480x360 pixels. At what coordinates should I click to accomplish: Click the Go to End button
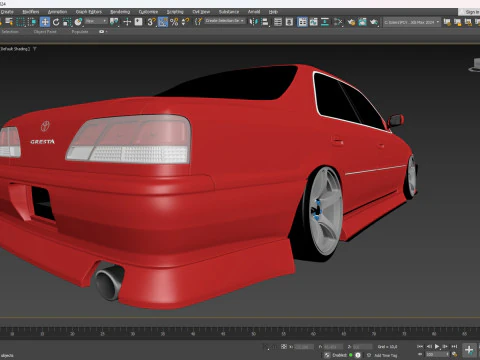(454, 347)
